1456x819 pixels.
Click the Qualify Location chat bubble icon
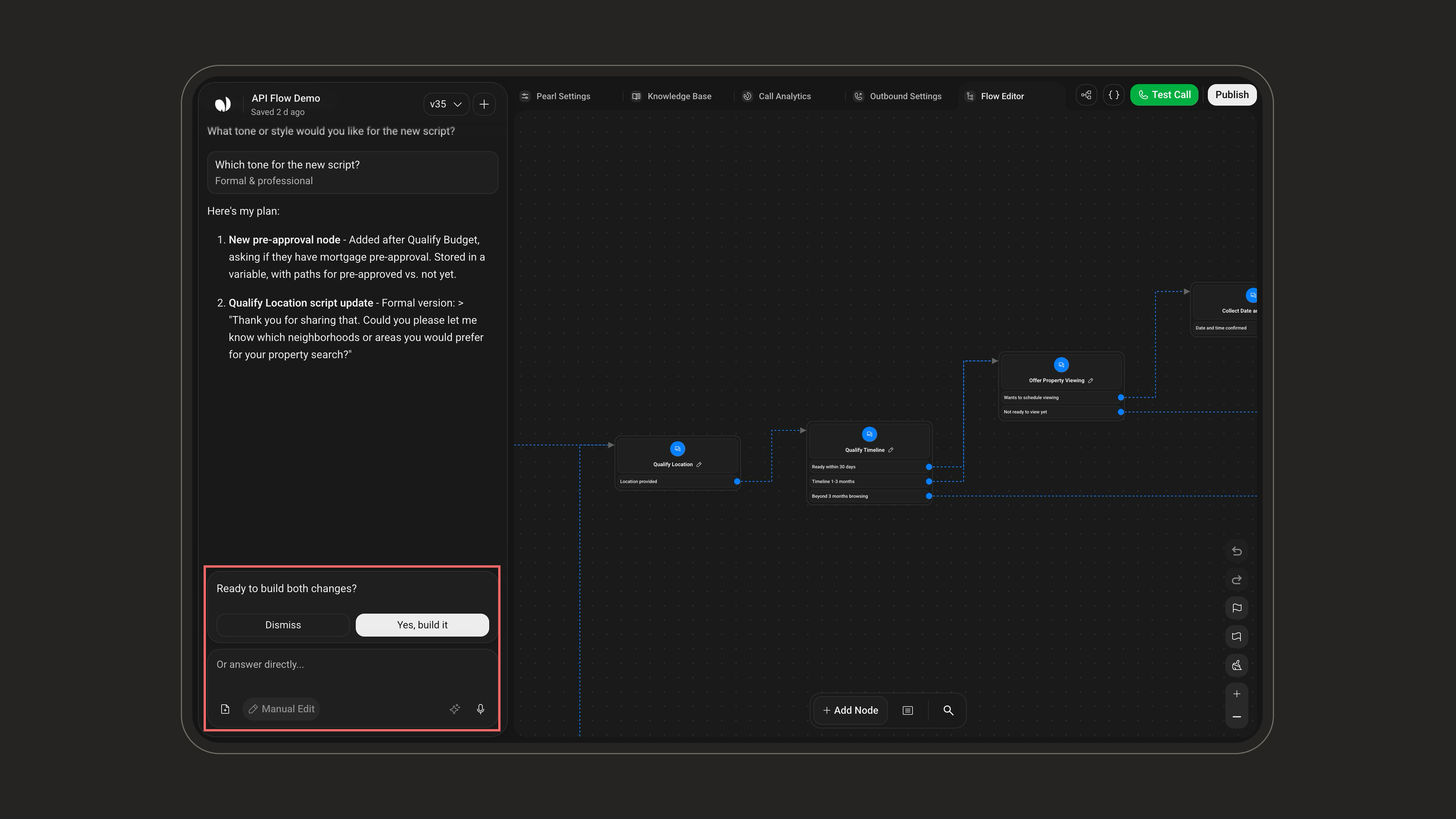pos(677,449)
